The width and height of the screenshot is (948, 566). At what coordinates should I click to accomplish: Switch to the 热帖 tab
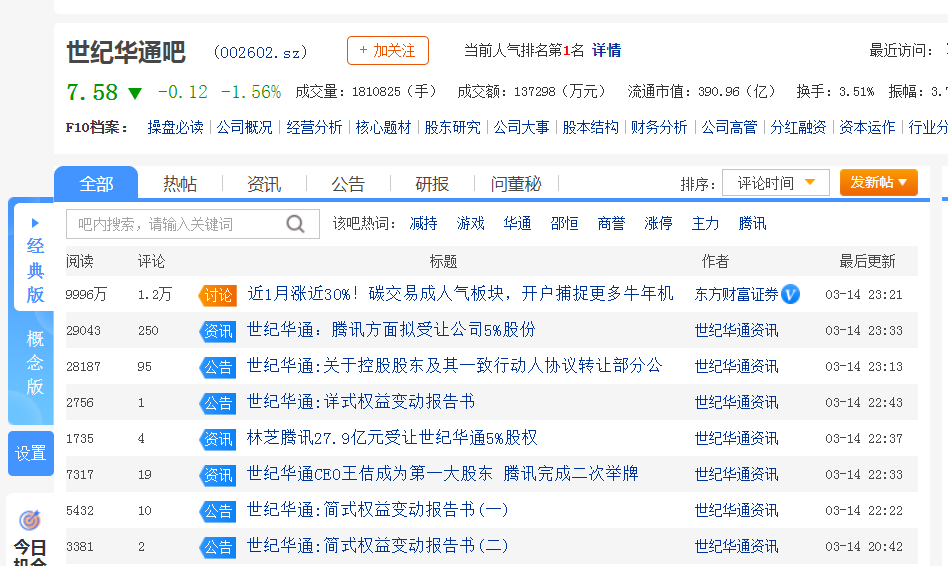(180, 184)
